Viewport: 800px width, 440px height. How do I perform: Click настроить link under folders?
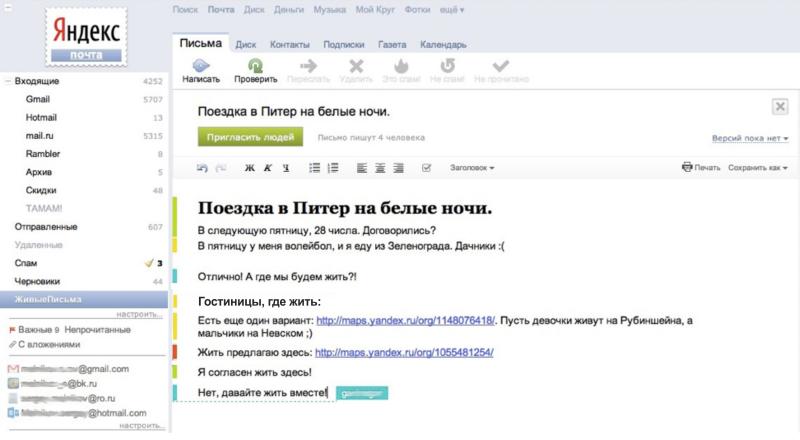tap(139, 314)
